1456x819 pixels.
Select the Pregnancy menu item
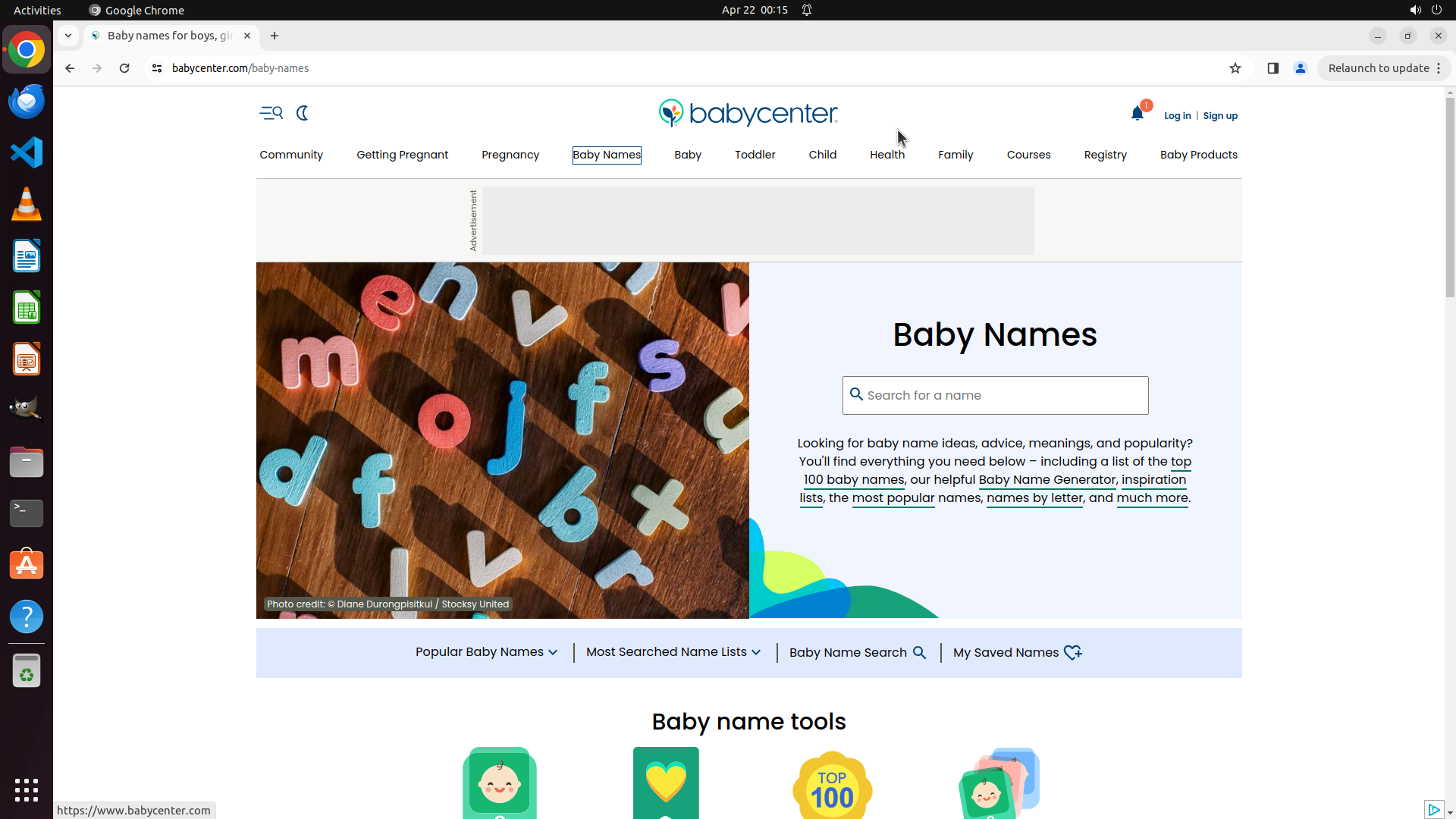[510, 155]
